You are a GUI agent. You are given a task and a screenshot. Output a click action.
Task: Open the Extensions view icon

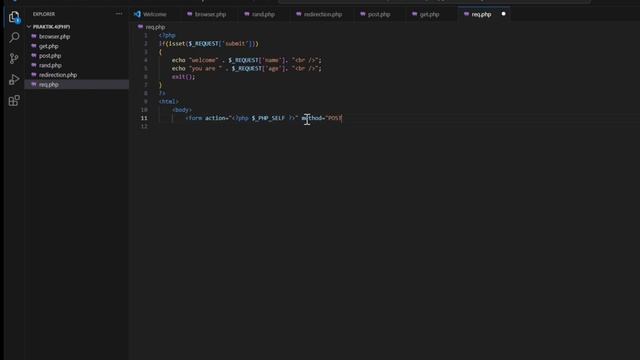click(14, 100)
